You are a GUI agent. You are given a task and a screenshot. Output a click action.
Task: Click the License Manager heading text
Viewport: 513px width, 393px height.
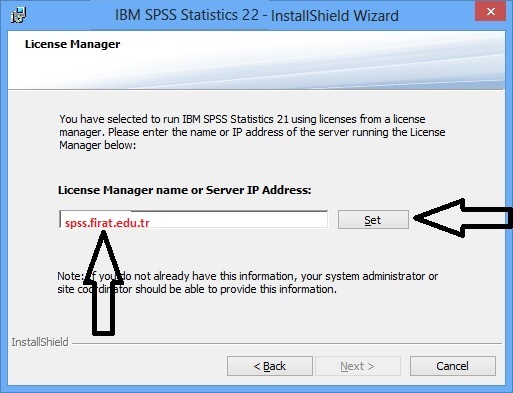72,44
